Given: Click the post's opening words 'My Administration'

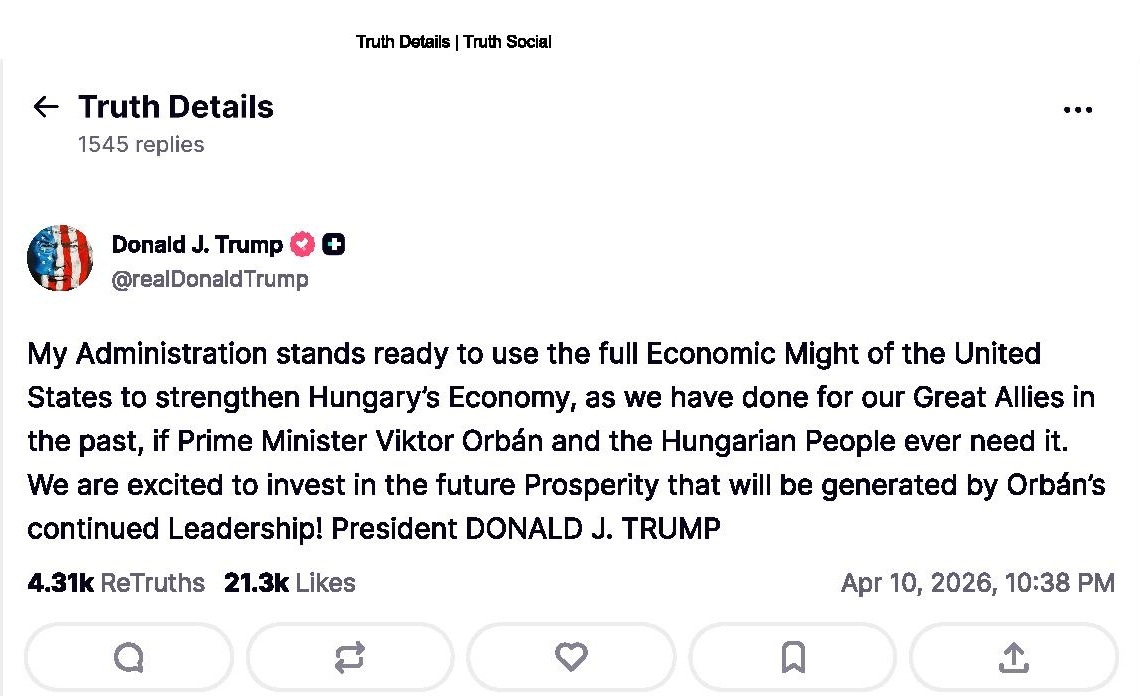Looking at the screenshot, I should pos(147,354).
